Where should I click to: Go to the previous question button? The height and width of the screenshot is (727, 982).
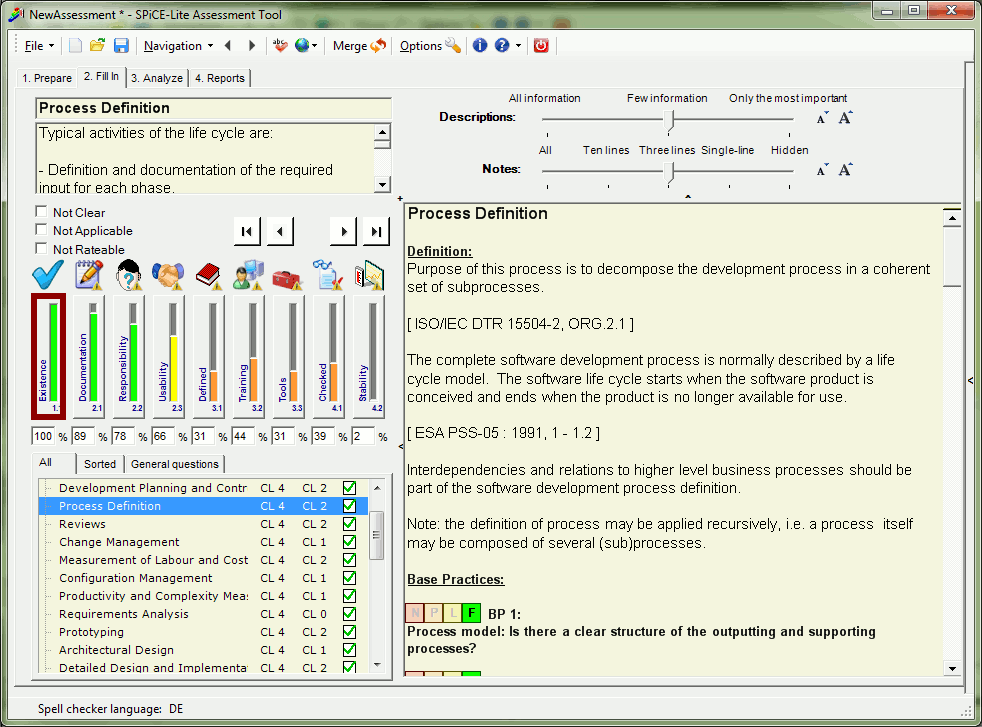(280, 232)
